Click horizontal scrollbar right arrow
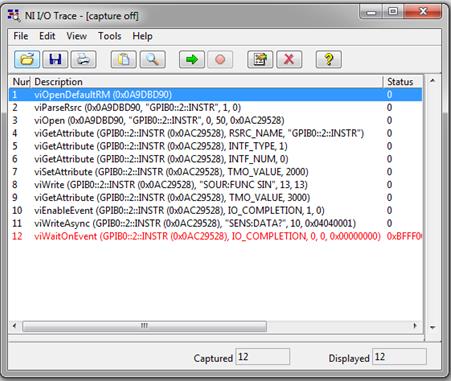Image resolution: width=451 pixels, height=381 pixels. (415, 326)
